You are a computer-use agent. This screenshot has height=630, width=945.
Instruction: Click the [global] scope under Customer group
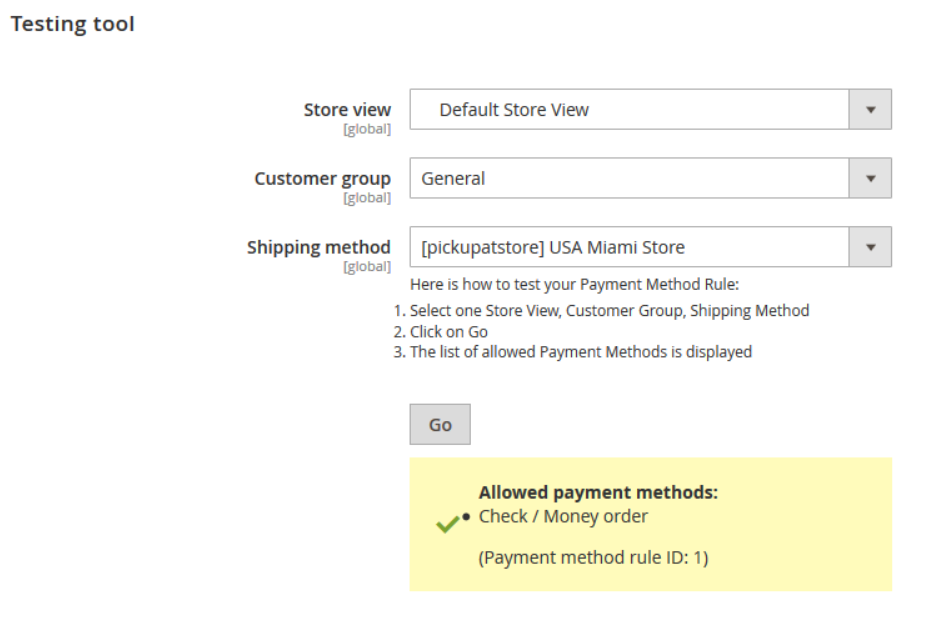point(367,198)
